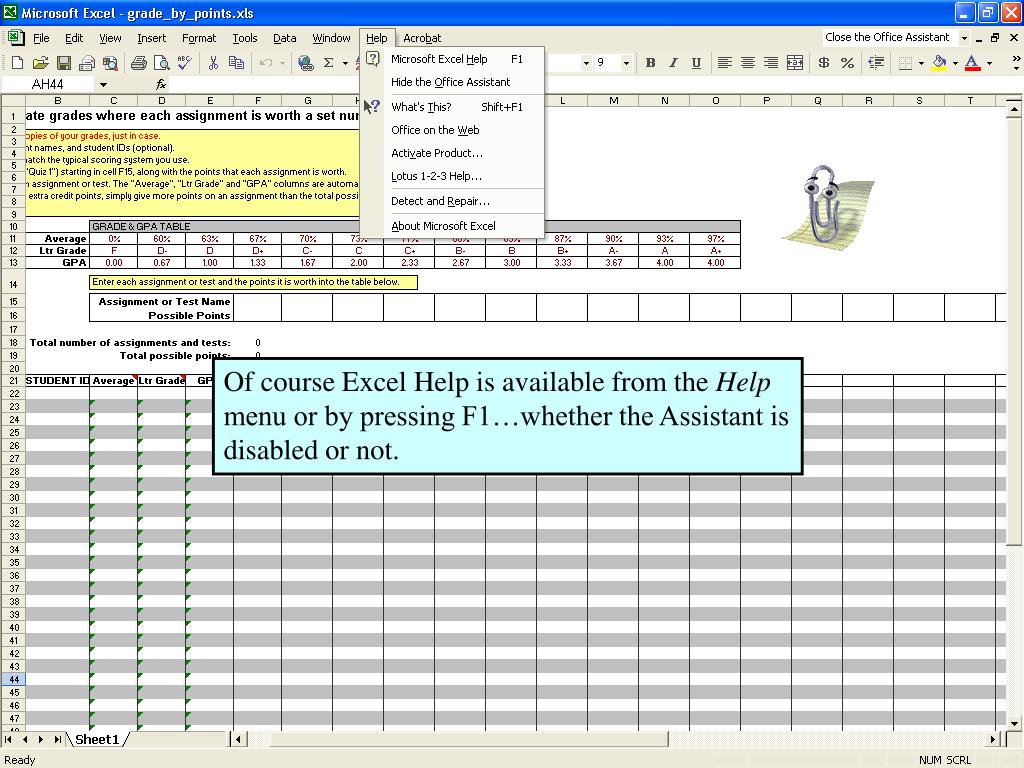
Task: Click Merge and Center icon
Action: tap(795, 63)
